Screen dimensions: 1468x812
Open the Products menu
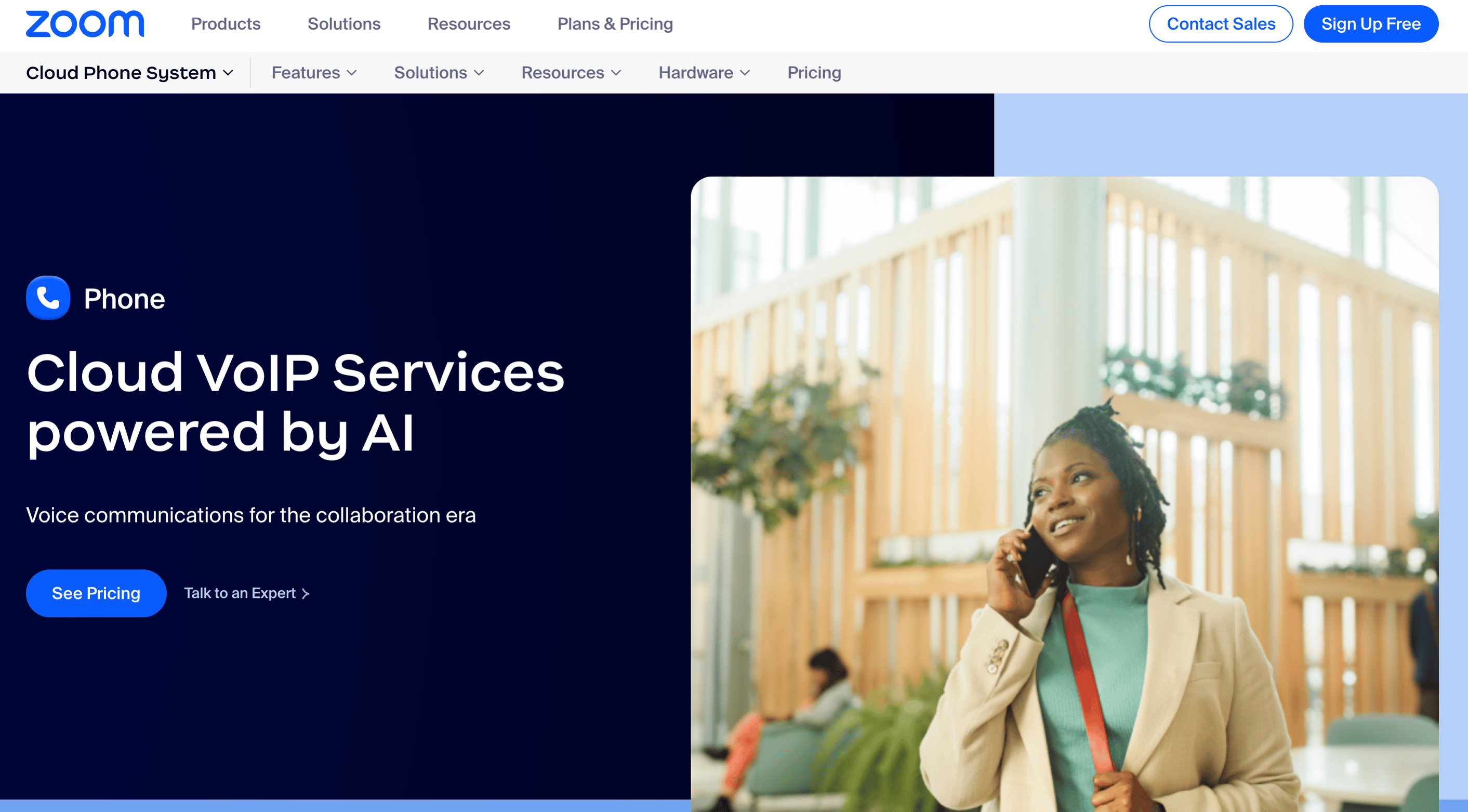[226, 24]
